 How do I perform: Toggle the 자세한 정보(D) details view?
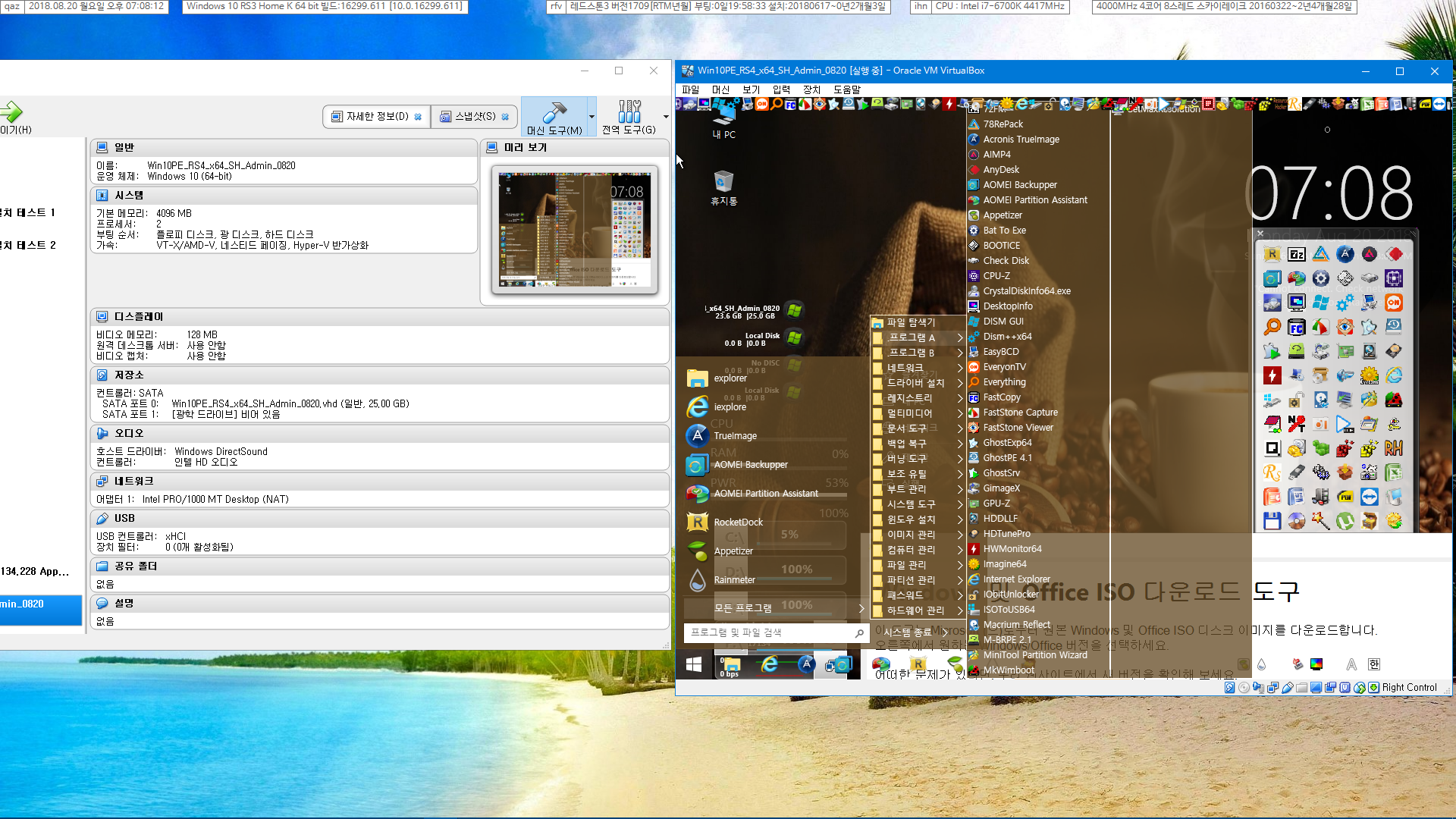click(378, 117)
